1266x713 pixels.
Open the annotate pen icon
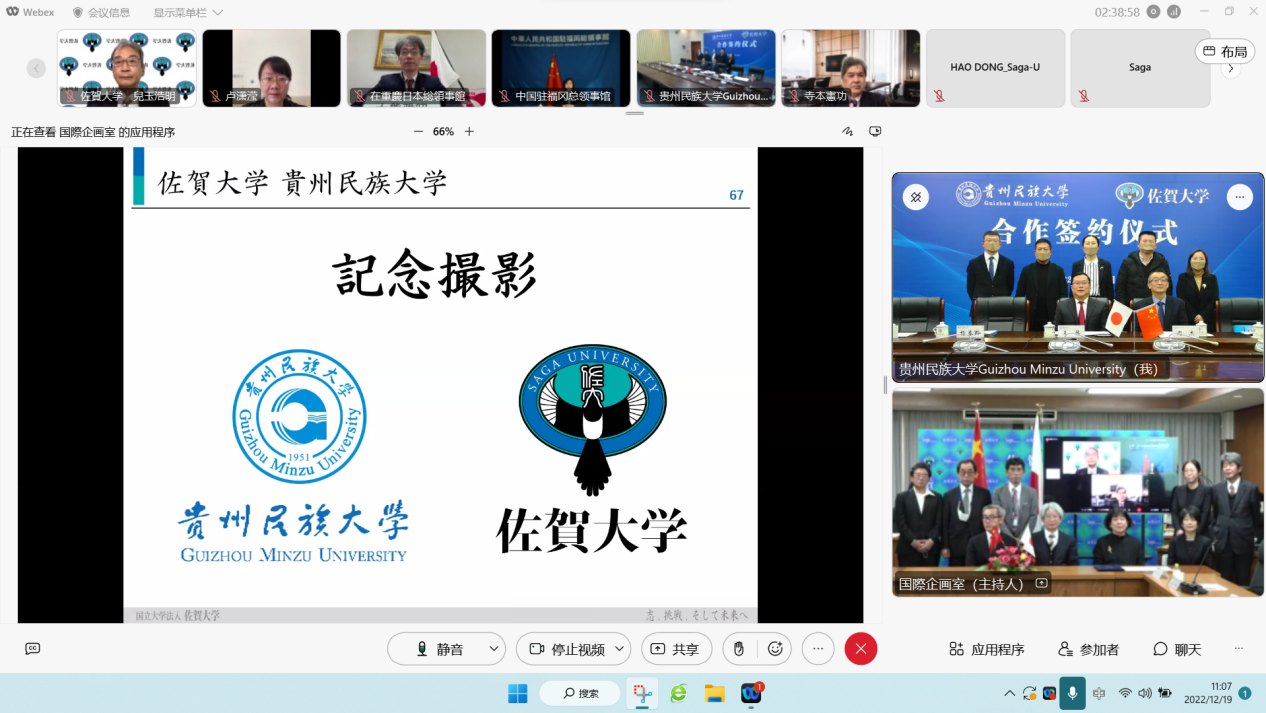click(x=847, y=131)
